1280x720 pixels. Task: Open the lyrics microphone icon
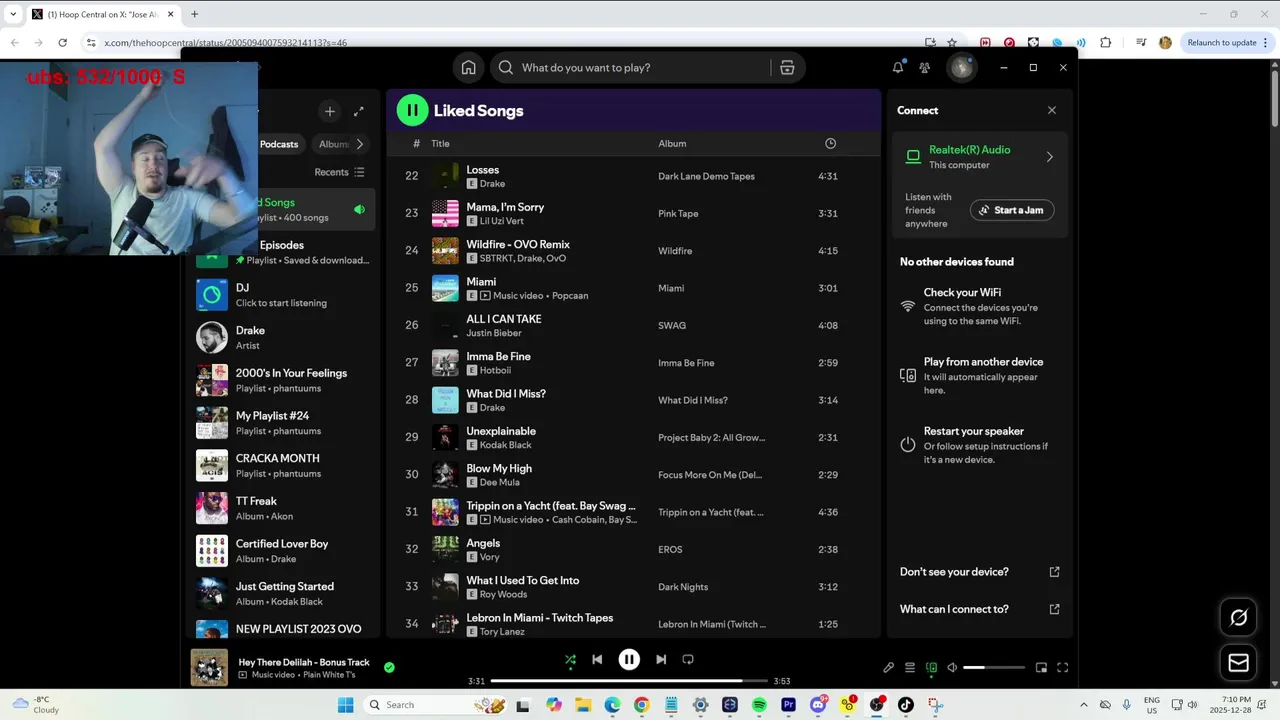pyautogui.click(x=888, y=667)
